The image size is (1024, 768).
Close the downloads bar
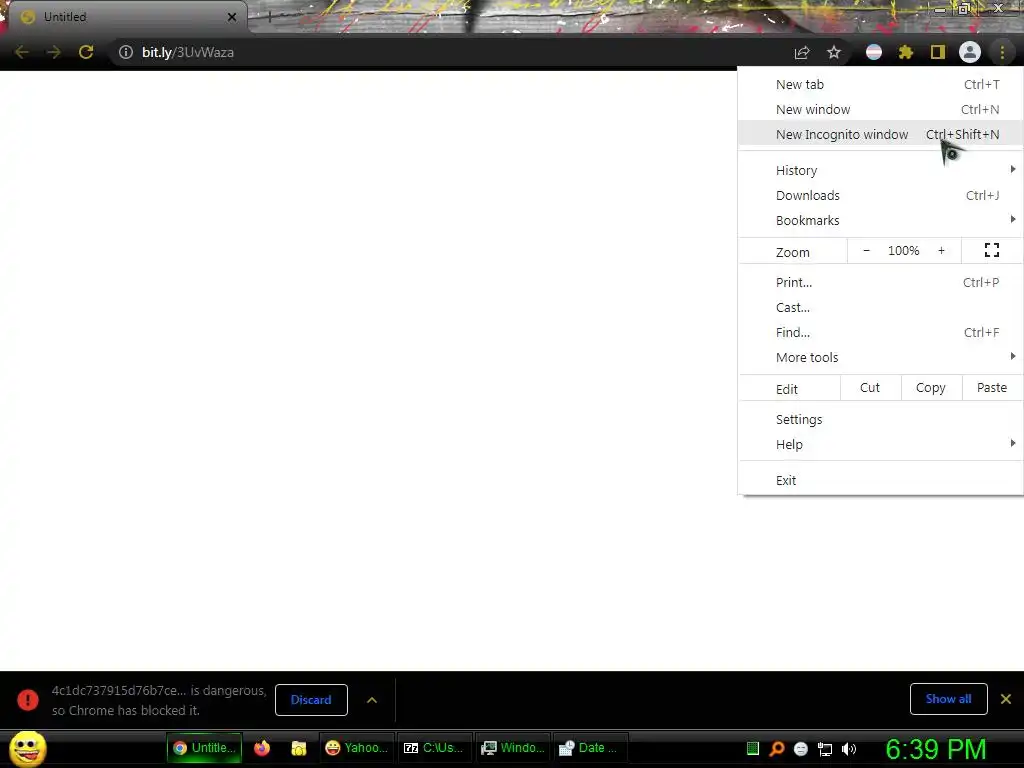(x=1006, y=699)
